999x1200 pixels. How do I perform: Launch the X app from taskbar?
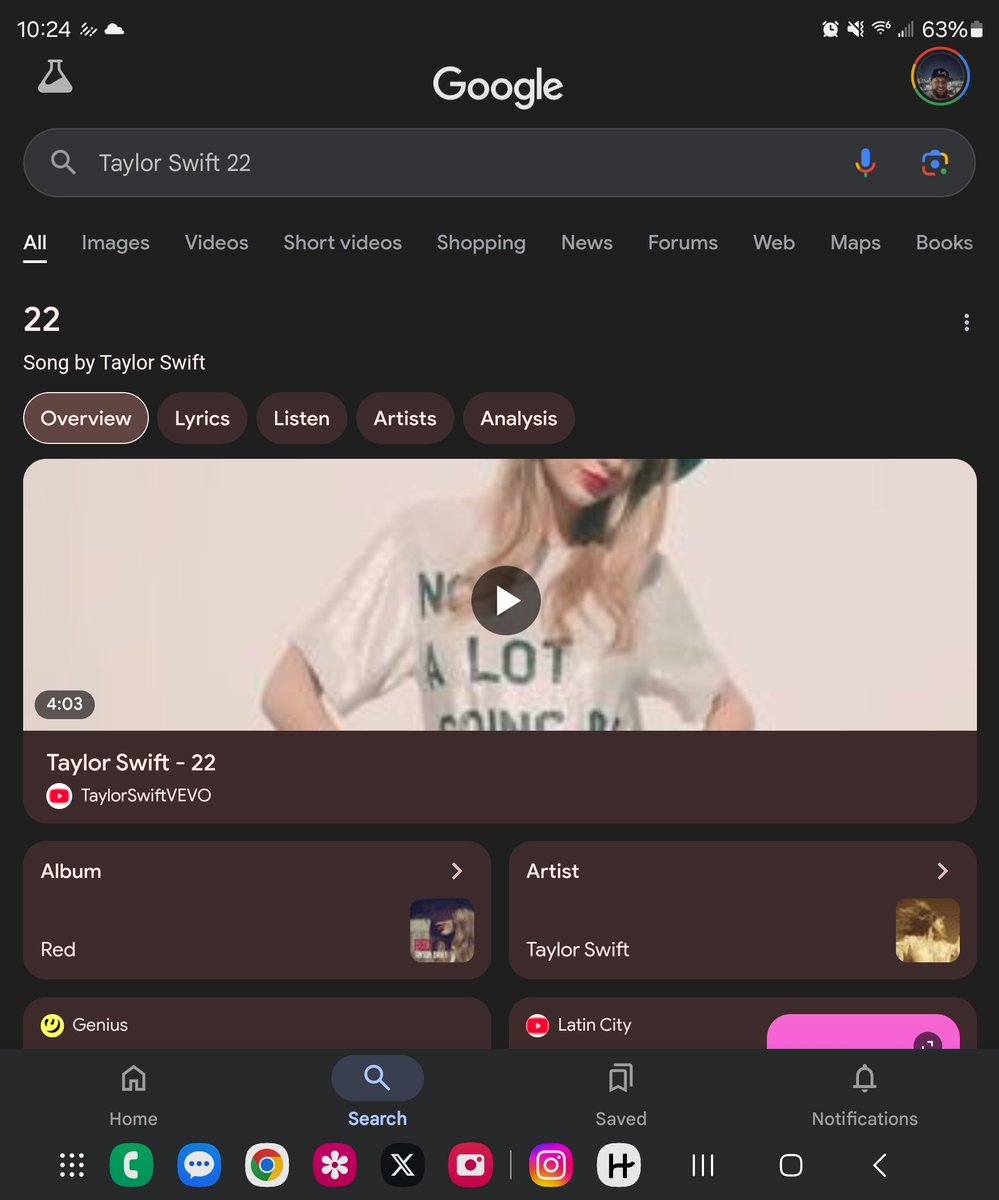(403, 1165)
